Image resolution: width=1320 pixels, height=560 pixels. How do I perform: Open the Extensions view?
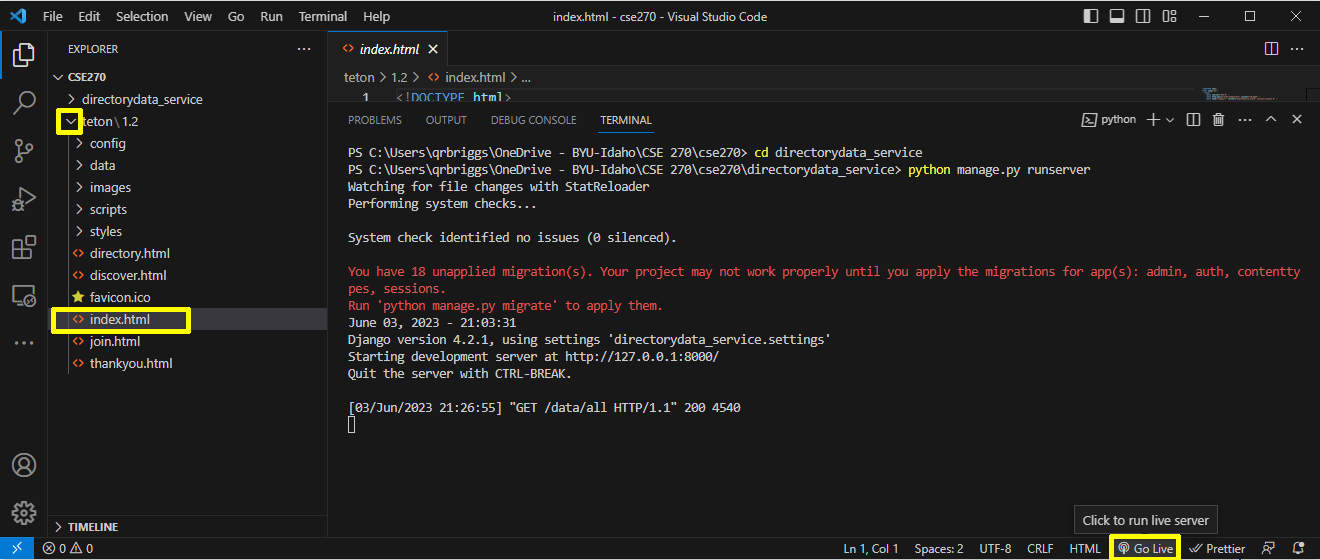point(24,247)
